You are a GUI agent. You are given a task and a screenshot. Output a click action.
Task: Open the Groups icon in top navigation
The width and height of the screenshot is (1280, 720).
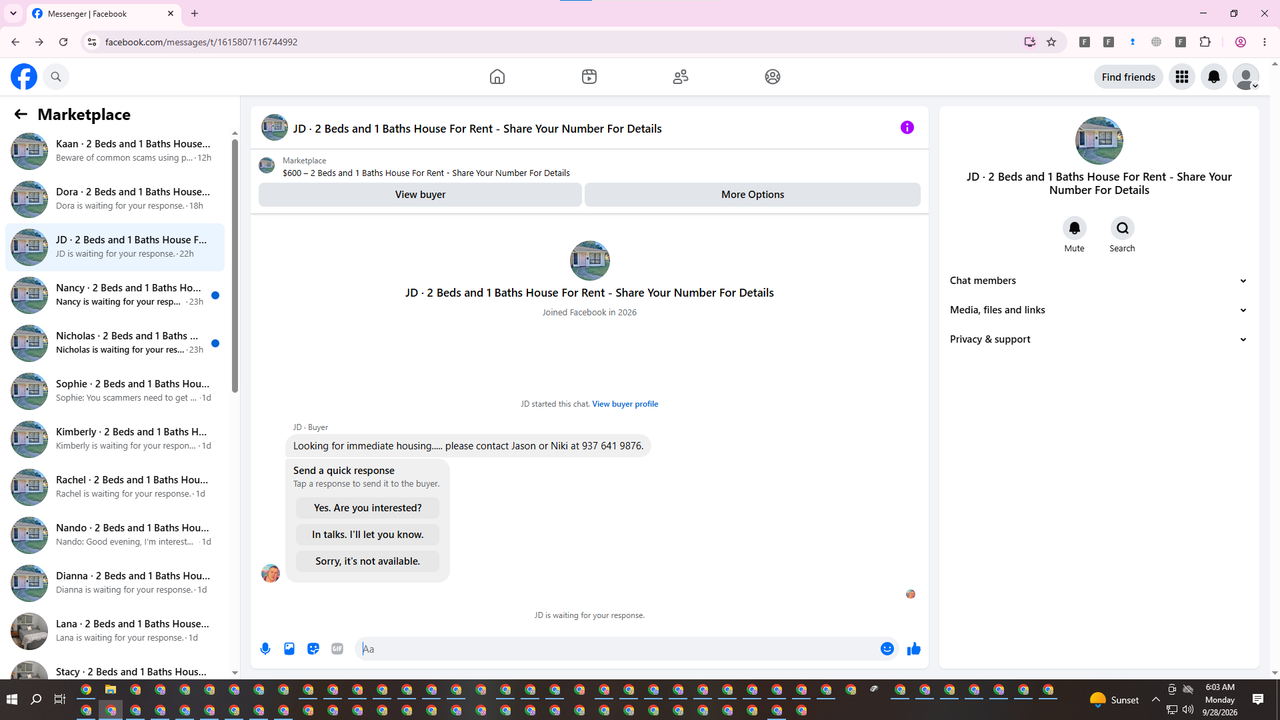773,77
